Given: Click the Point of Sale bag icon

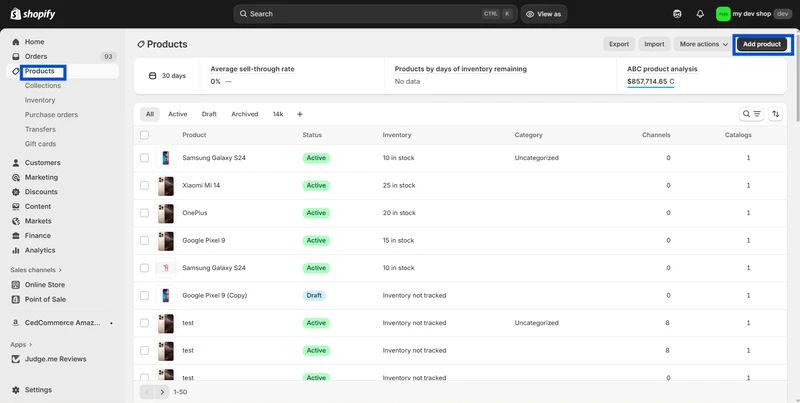Looking at the screenshot, I should coord(16,299).
